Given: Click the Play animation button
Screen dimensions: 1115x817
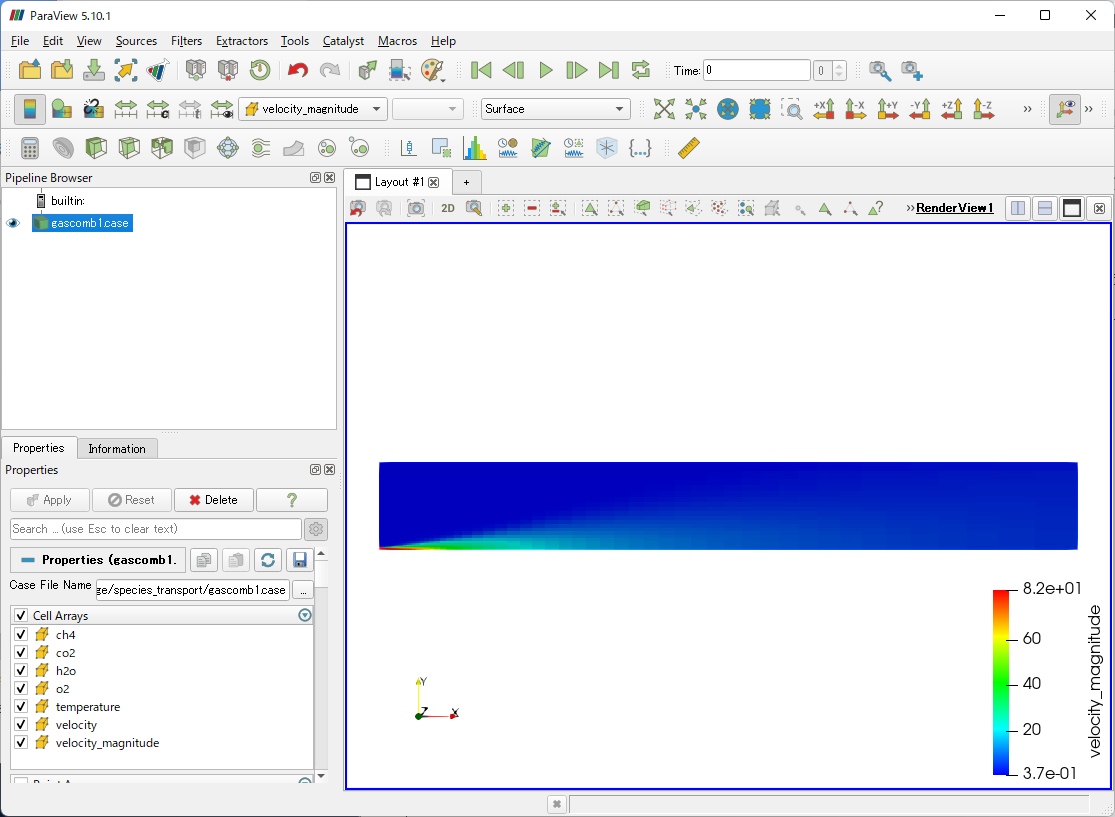Looking at the screenshot, I should (x=545, y=70).
